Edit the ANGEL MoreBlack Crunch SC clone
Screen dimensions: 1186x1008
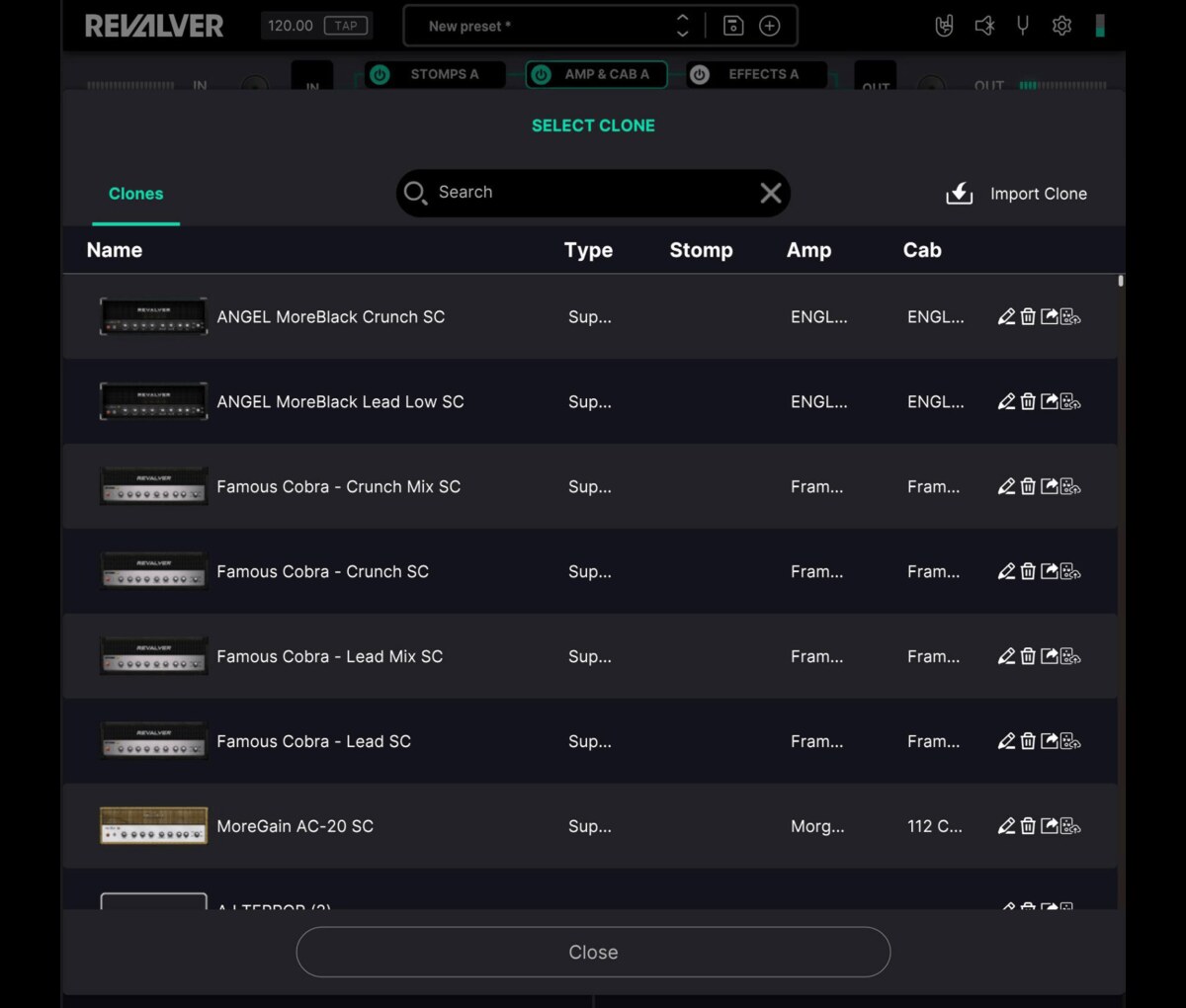[x=1006, y=317]
